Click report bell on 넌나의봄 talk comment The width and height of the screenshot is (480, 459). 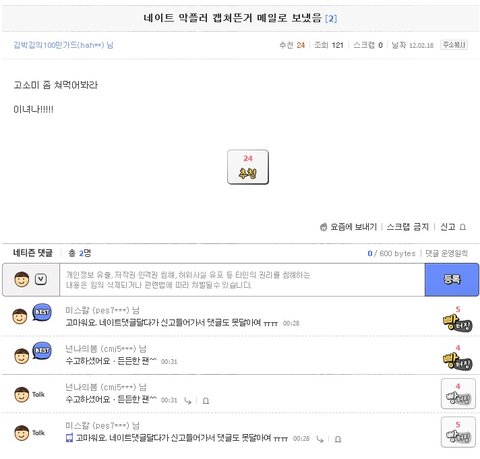pos(206,401)
